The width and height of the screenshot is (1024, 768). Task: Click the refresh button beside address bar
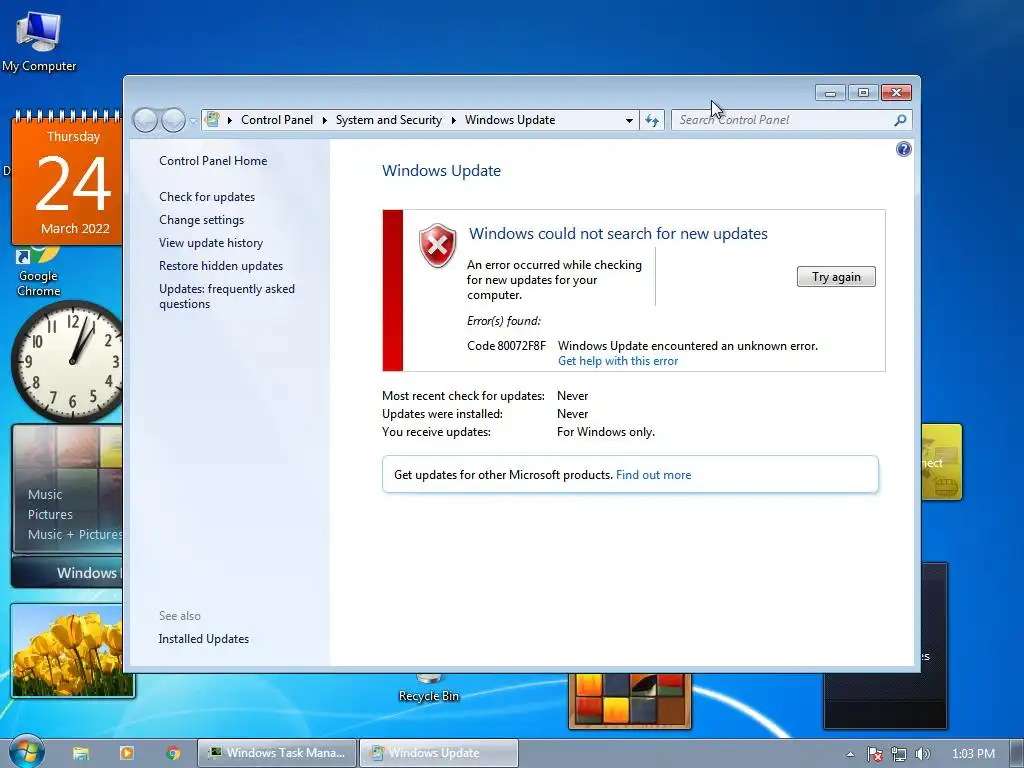tap(652, 120)
